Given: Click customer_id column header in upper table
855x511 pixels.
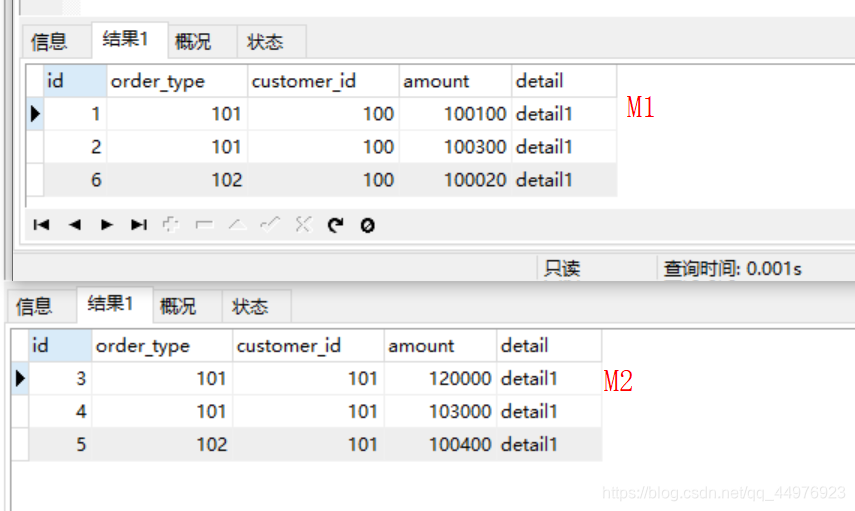Looking at the screenshot, I should coord(323,81).
